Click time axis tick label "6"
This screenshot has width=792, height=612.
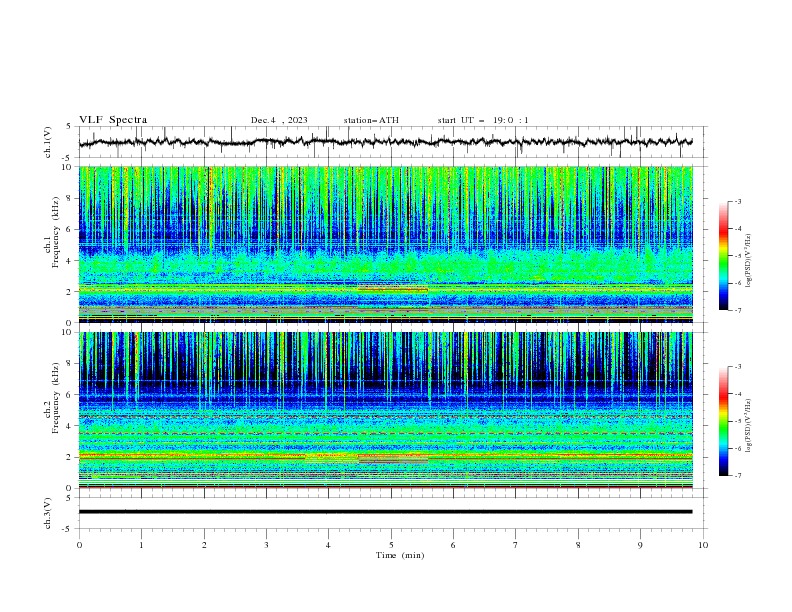[x=453, y=545]
